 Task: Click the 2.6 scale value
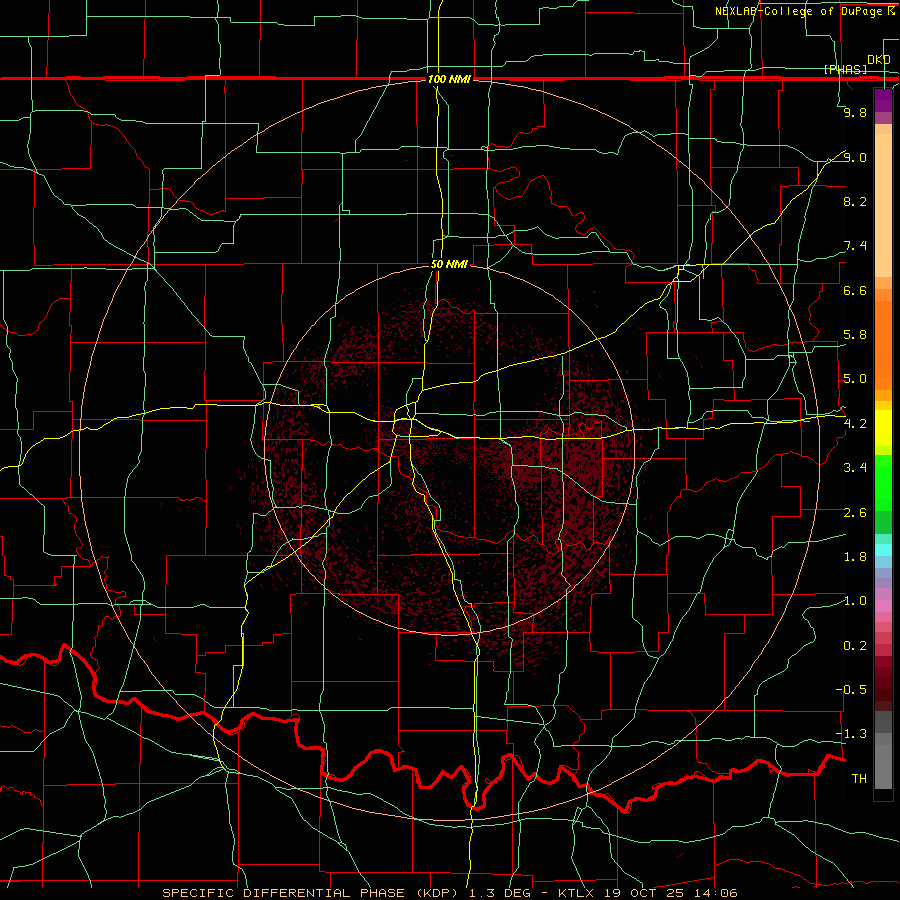click(855, 513)
